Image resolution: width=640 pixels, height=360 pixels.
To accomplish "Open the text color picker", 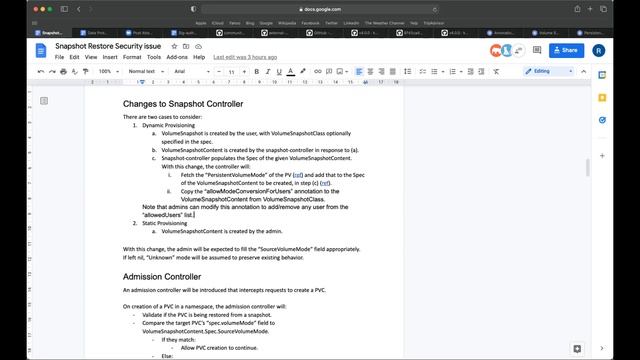I will (x=291, y=71).
